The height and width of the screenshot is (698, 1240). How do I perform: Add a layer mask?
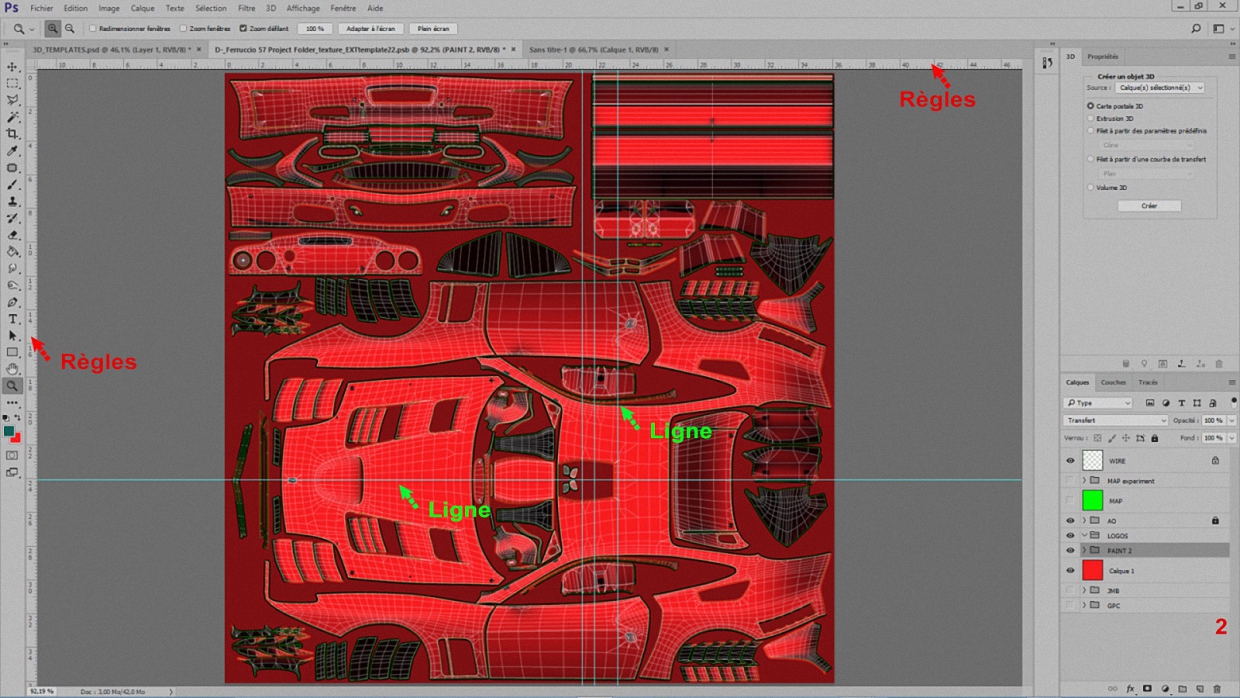[1147, 689]
